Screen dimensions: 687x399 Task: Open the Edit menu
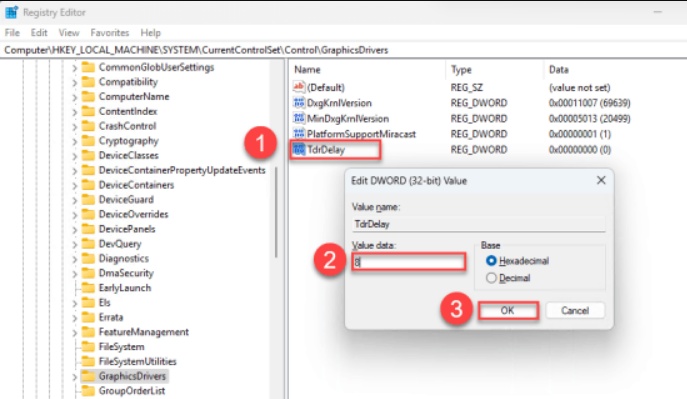pos(39,33)
